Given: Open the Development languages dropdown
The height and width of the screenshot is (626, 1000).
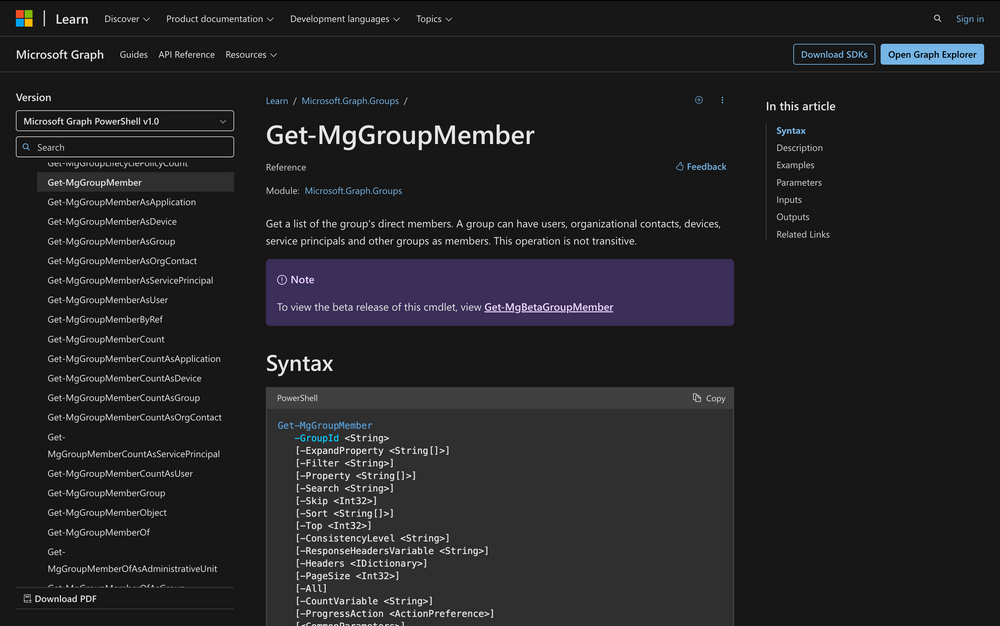Looking at the screenshot, I should click(x=344, y=18).
